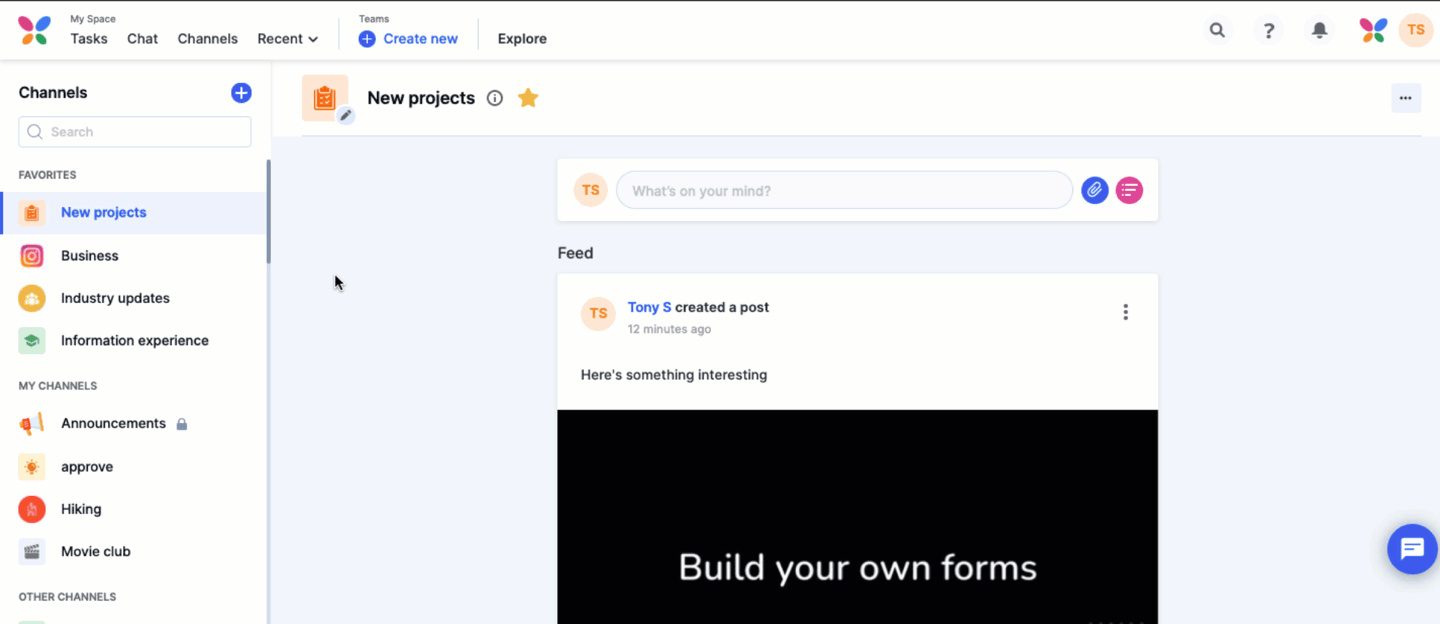Click the Industry updates yellow icon
This screenshot has width=1440, height=624.
point(32,298)
